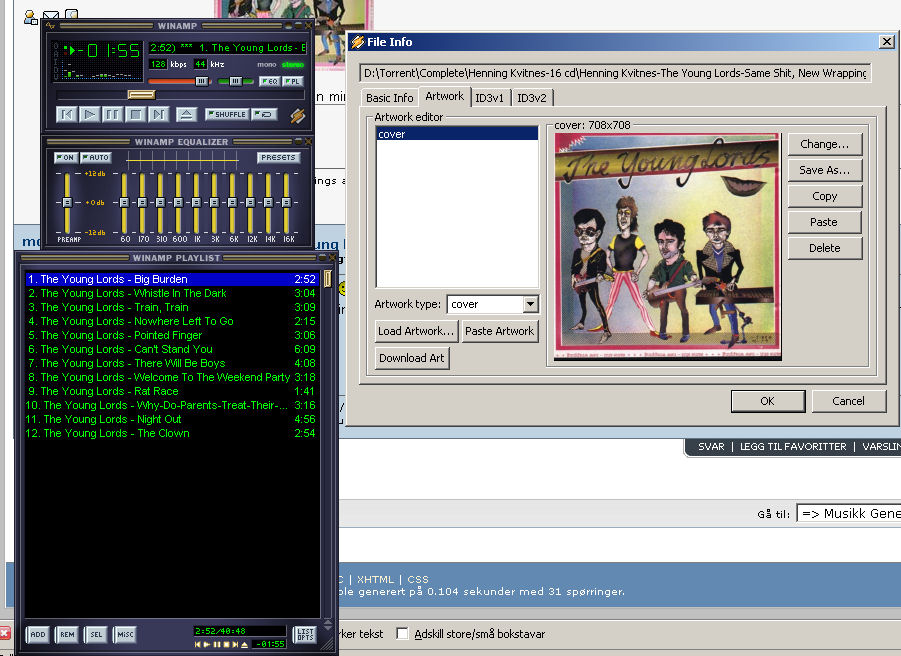Click mini pause icon in playlist footer

click(217, 645)
